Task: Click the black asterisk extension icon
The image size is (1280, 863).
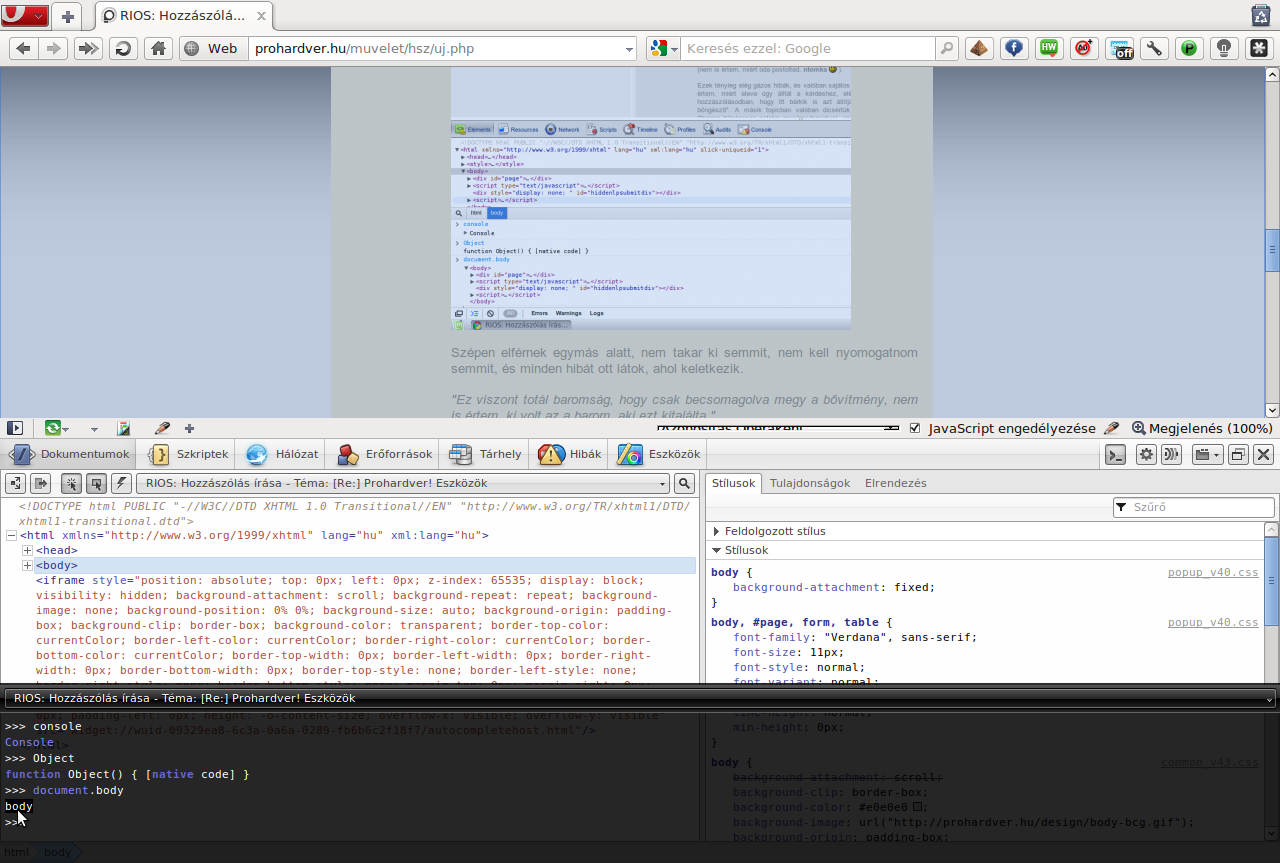Action: (1258, 47)
